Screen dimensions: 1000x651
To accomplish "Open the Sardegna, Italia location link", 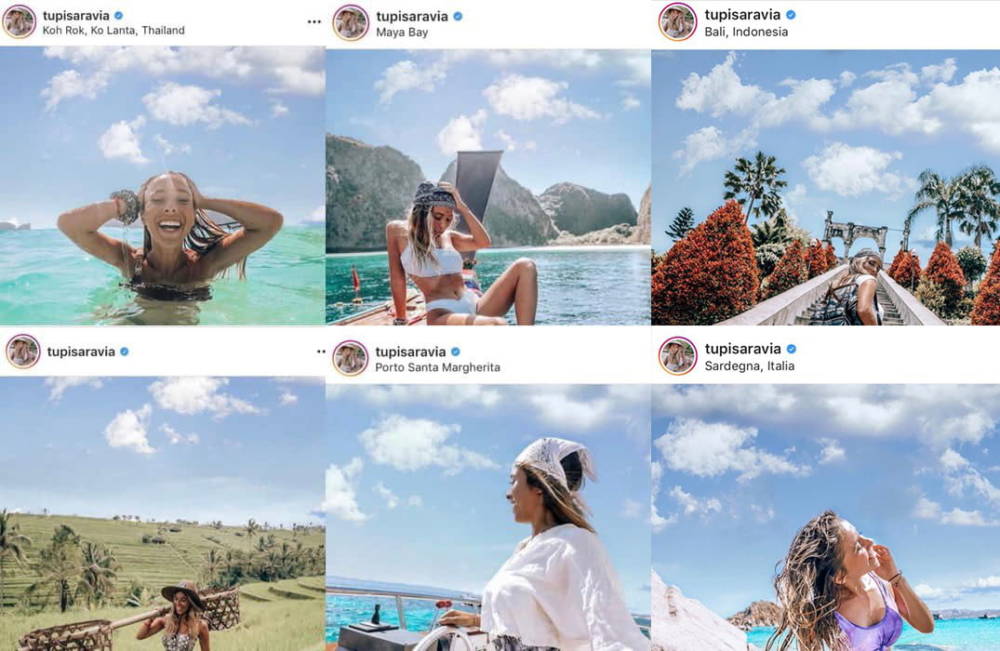I will [x=749, y=365].
